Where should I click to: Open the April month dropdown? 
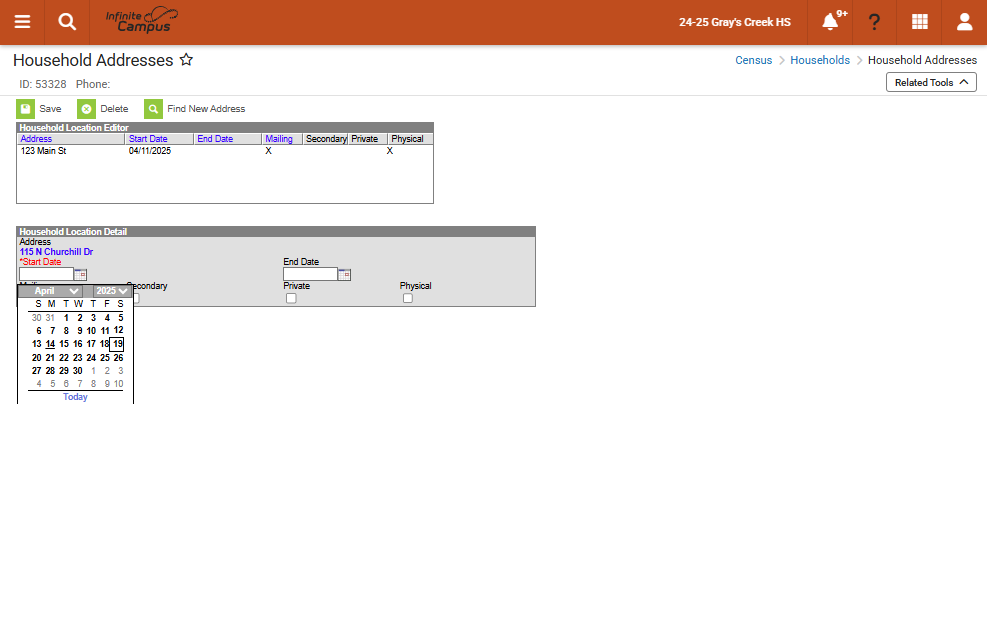(x=50, y=291)
